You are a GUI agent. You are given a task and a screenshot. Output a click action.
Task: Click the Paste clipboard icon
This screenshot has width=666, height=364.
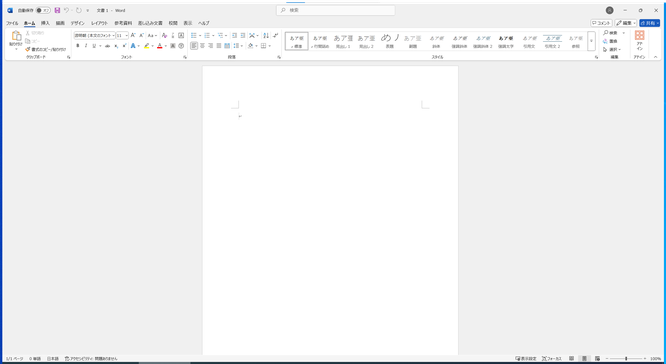(x=16, y=36)
